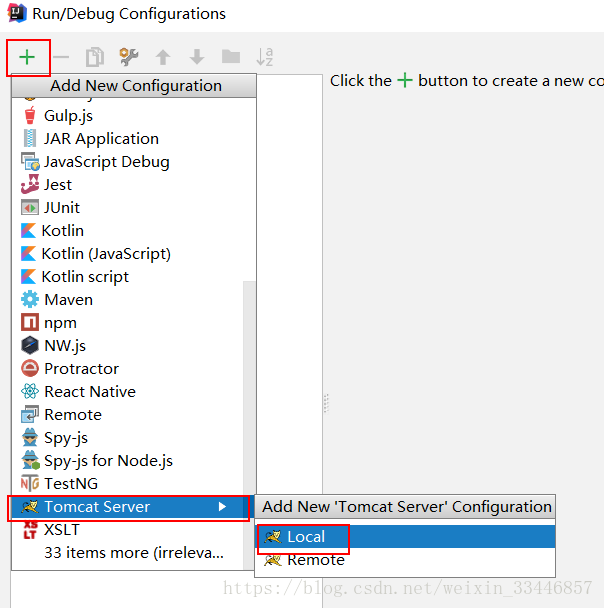Click the Spy-js label text
This screenshot has height=608, width=604.
[66, 438]
